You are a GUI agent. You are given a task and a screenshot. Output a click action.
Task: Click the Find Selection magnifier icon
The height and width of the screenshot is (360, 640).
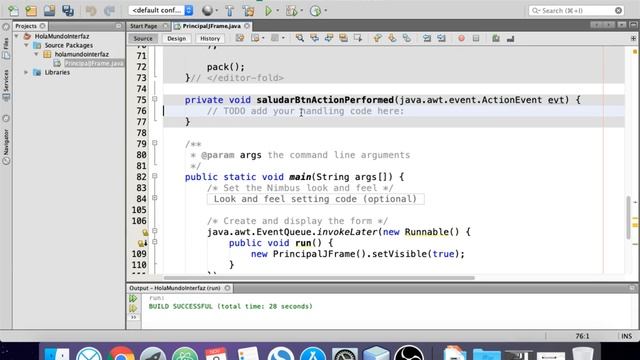click(x=300, y=38)
